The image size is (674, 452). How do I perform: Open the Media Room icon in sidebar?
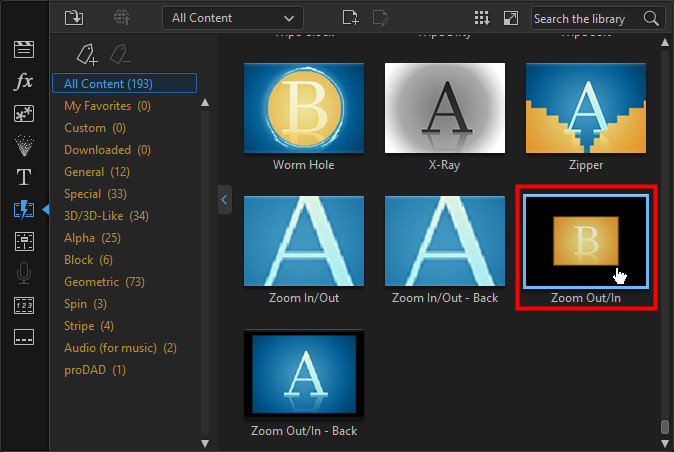click(x=24, y=49)
